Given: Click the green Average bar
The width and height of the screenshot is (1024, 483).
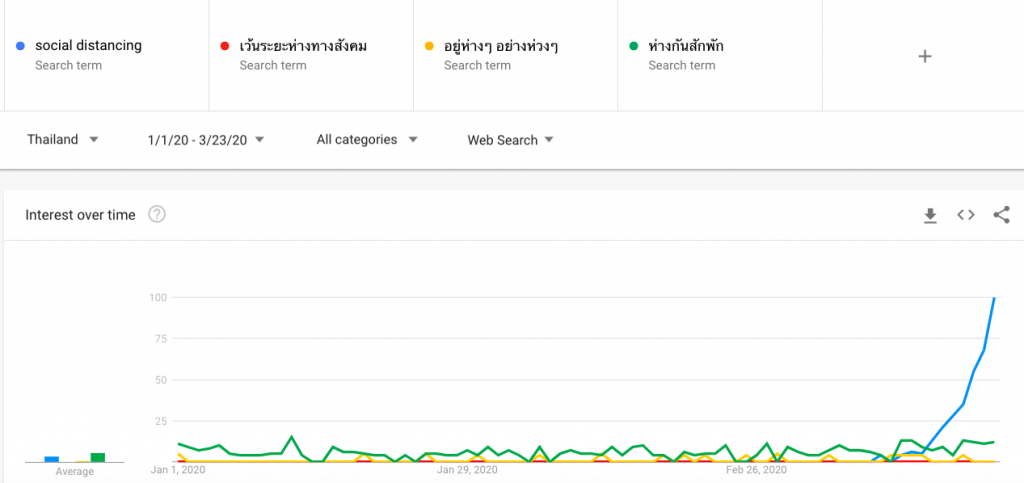Looking at the screenshot, I should [x=98, y=458].
